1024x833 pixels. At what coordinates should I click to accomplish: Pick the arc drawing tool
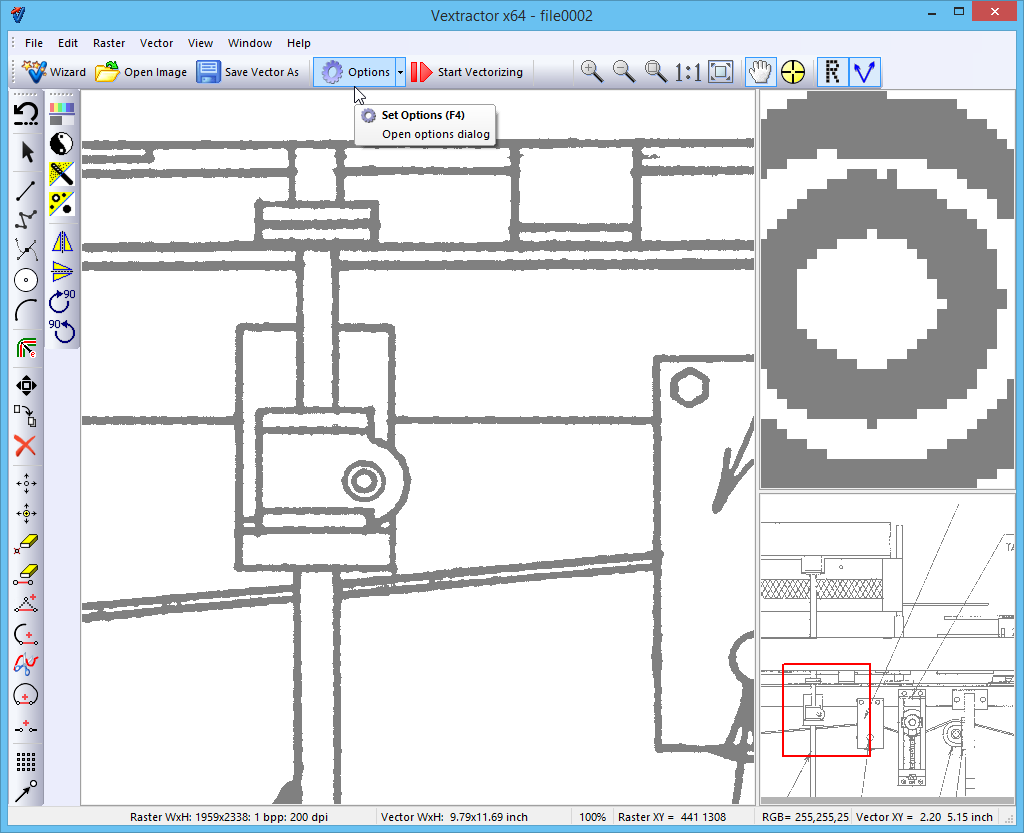tap(26, 311)
